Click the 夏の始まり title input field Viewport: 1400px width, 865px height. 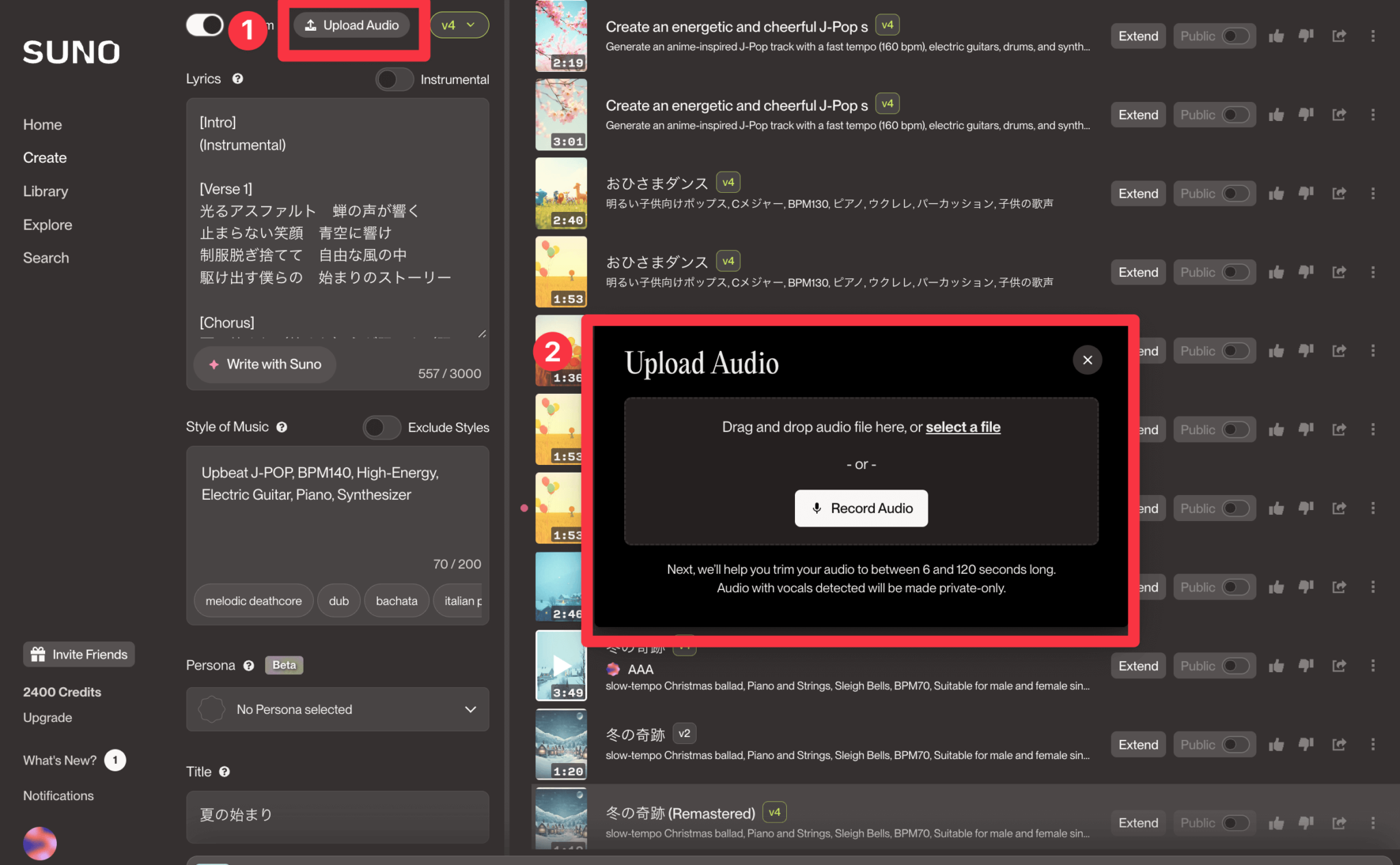337,815
